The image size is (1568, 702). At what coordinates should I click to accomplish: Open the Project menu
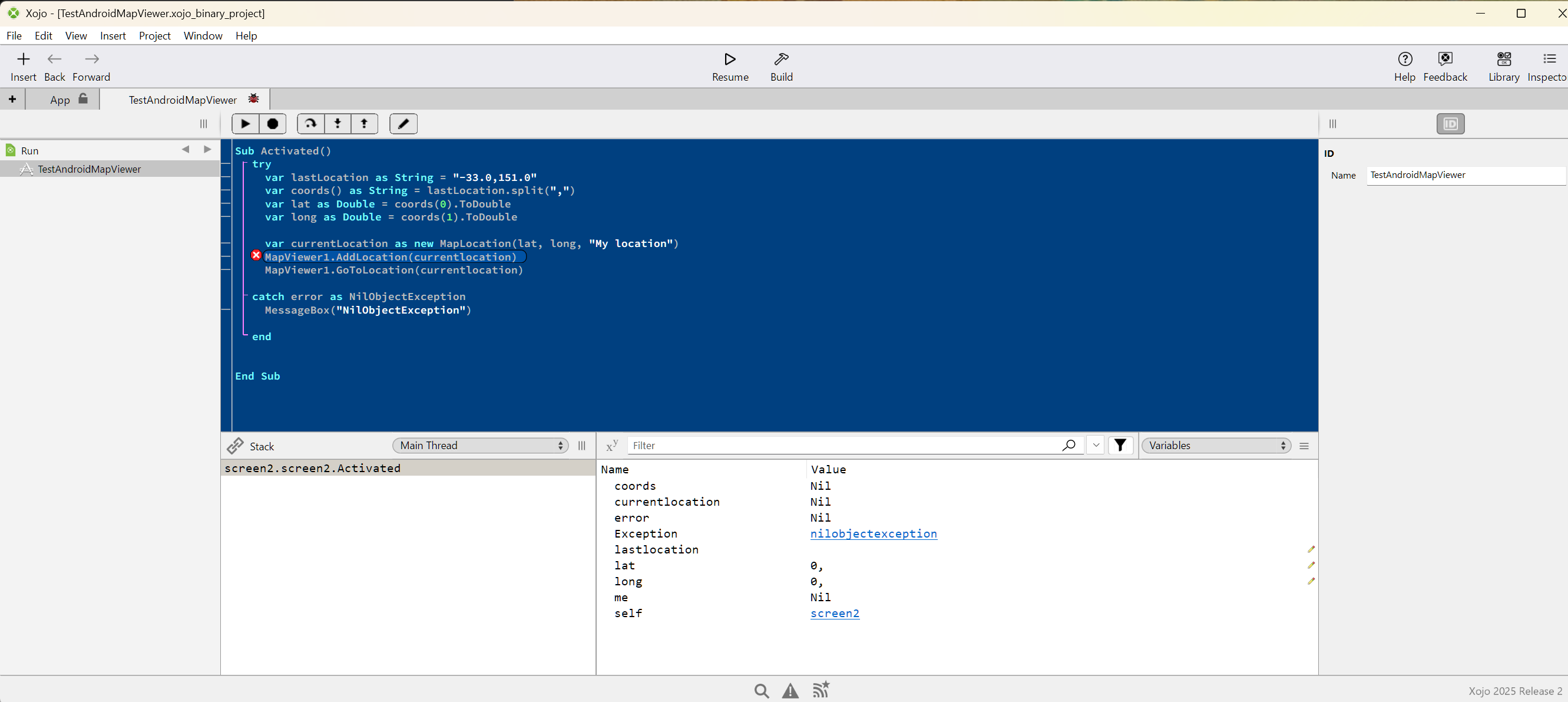(x=154, y=35)
